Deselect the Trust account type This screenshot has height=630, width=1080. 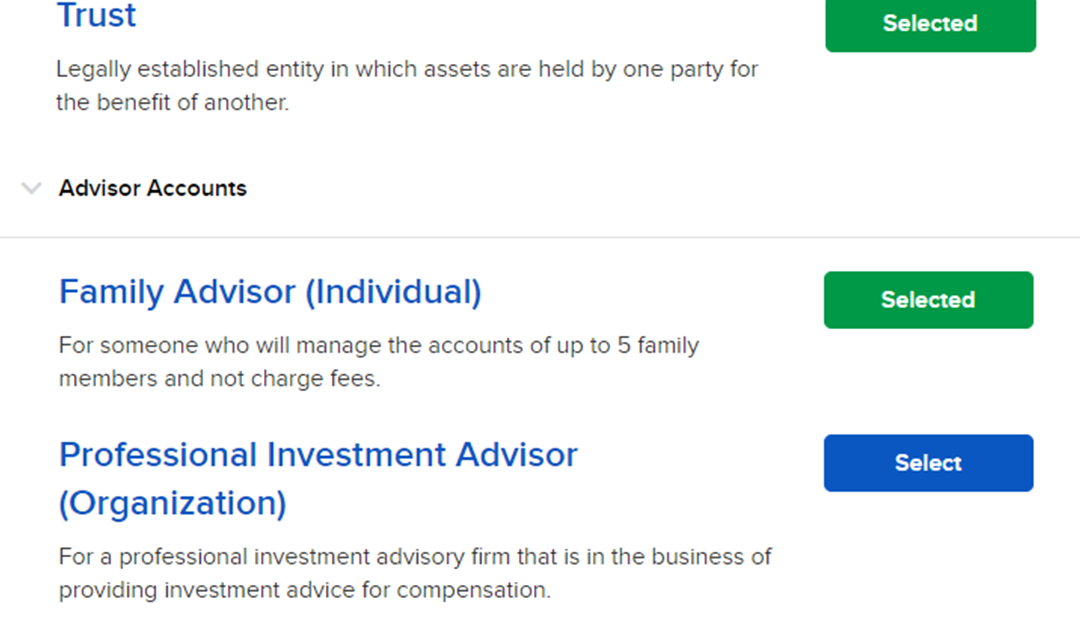(x=930, y=24)
